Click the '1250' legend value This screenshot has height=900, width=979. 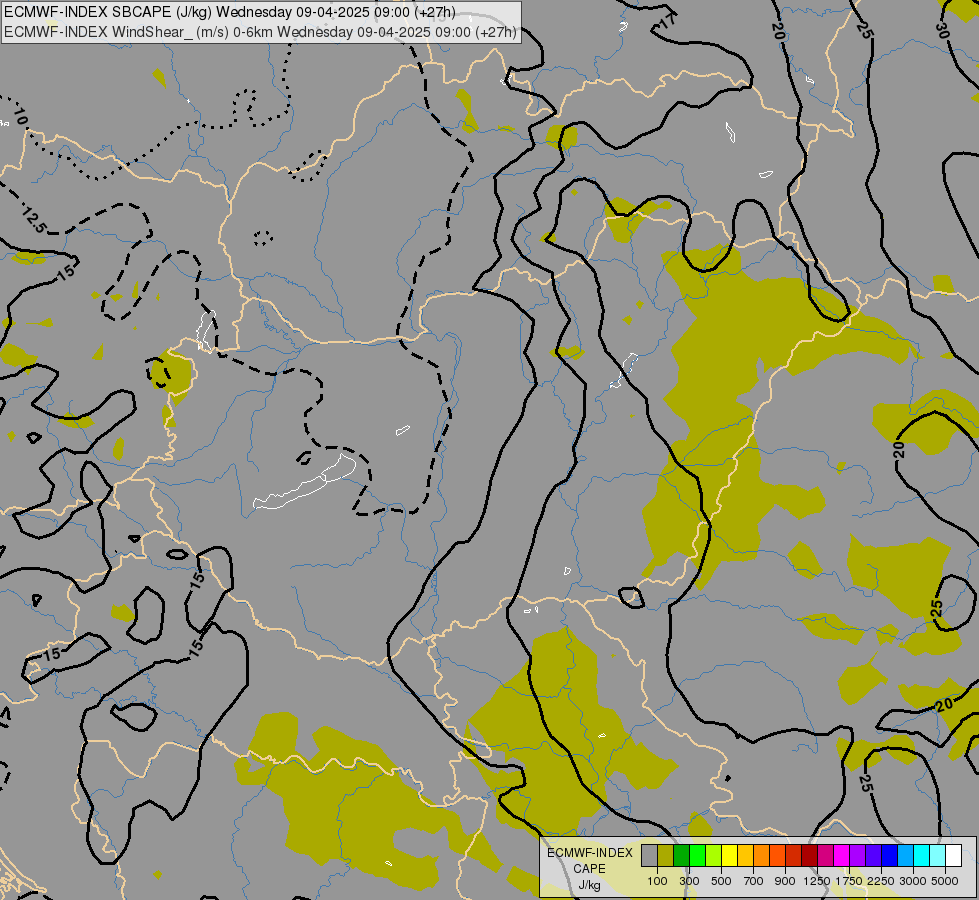(817, 881)
